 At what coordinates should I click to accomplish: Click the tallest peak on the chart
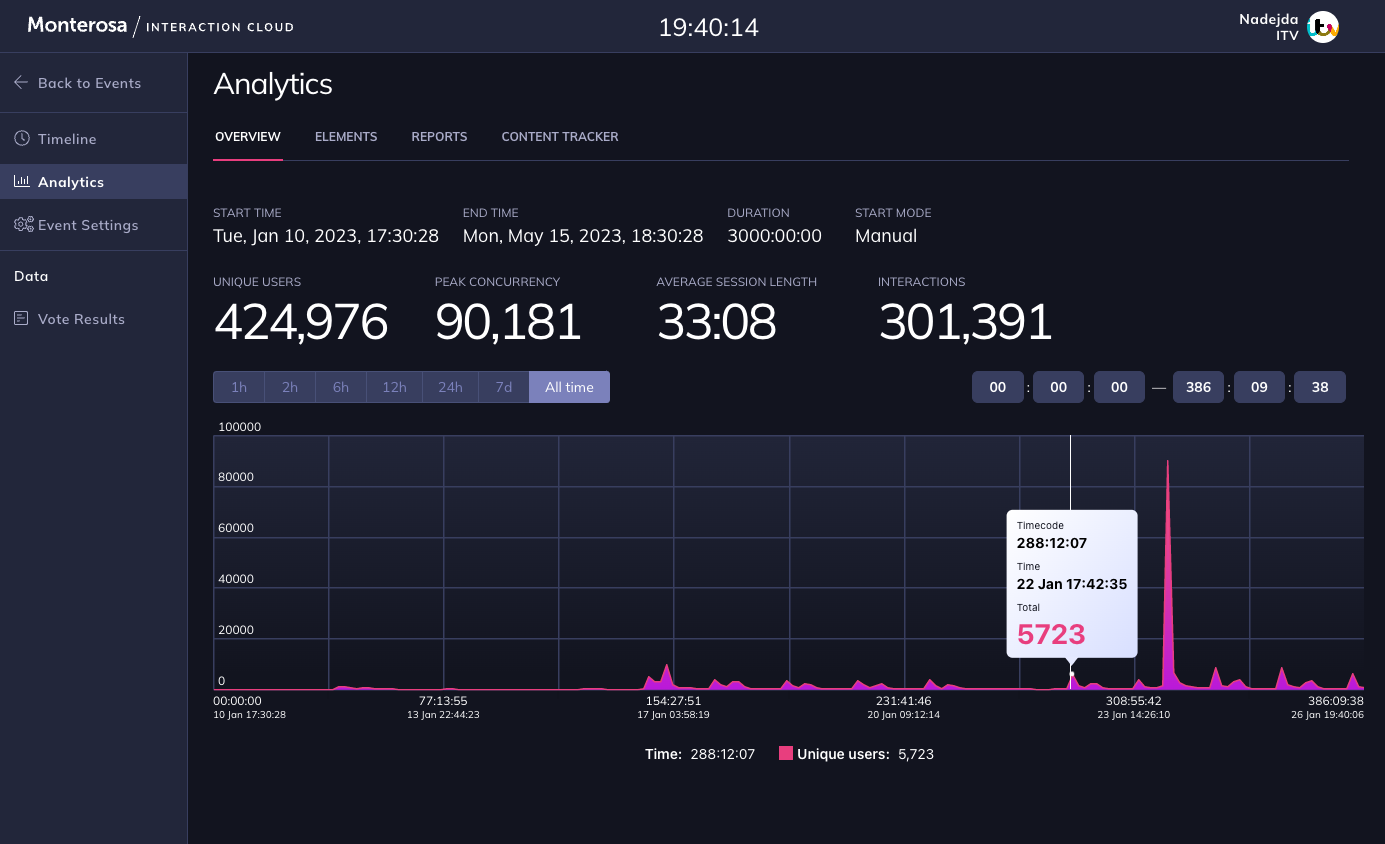pyautogui.click(x=1168, y=465)
